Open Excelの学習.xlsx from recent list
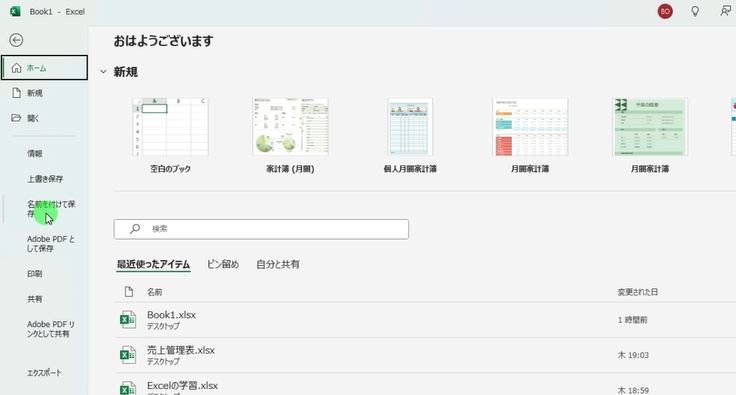Image resolution: width=736 pixels, height=395 pixels. (x=182, y=386)
